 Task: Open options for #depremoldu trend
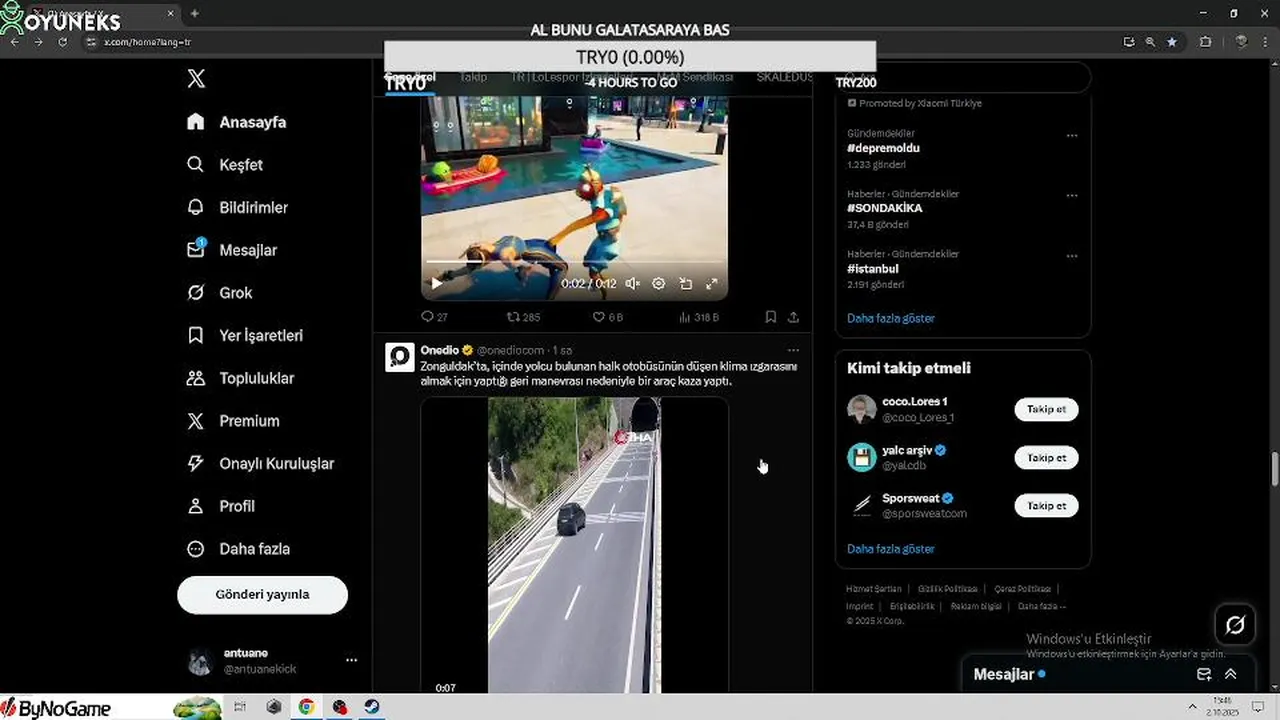point(1072,135)
